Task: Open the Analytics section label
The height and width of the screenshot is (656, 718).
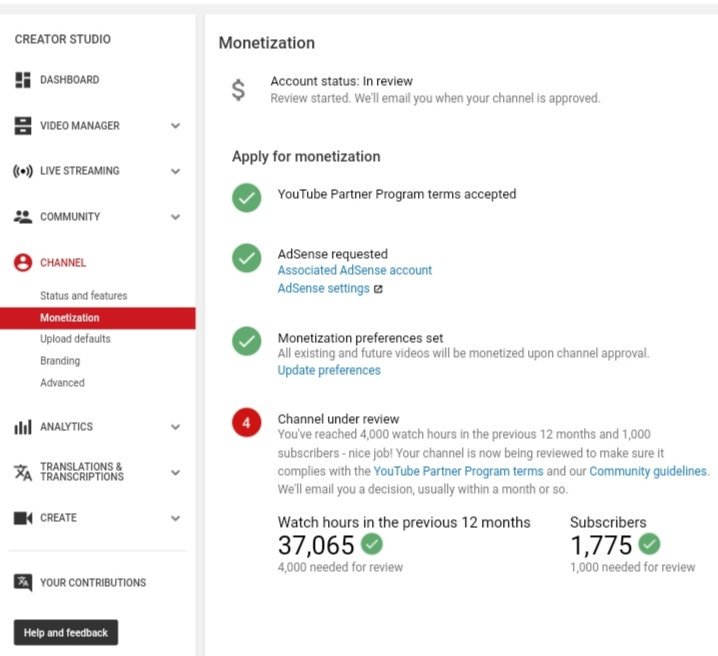Action: pyautogui.click(x=66, y=427)
